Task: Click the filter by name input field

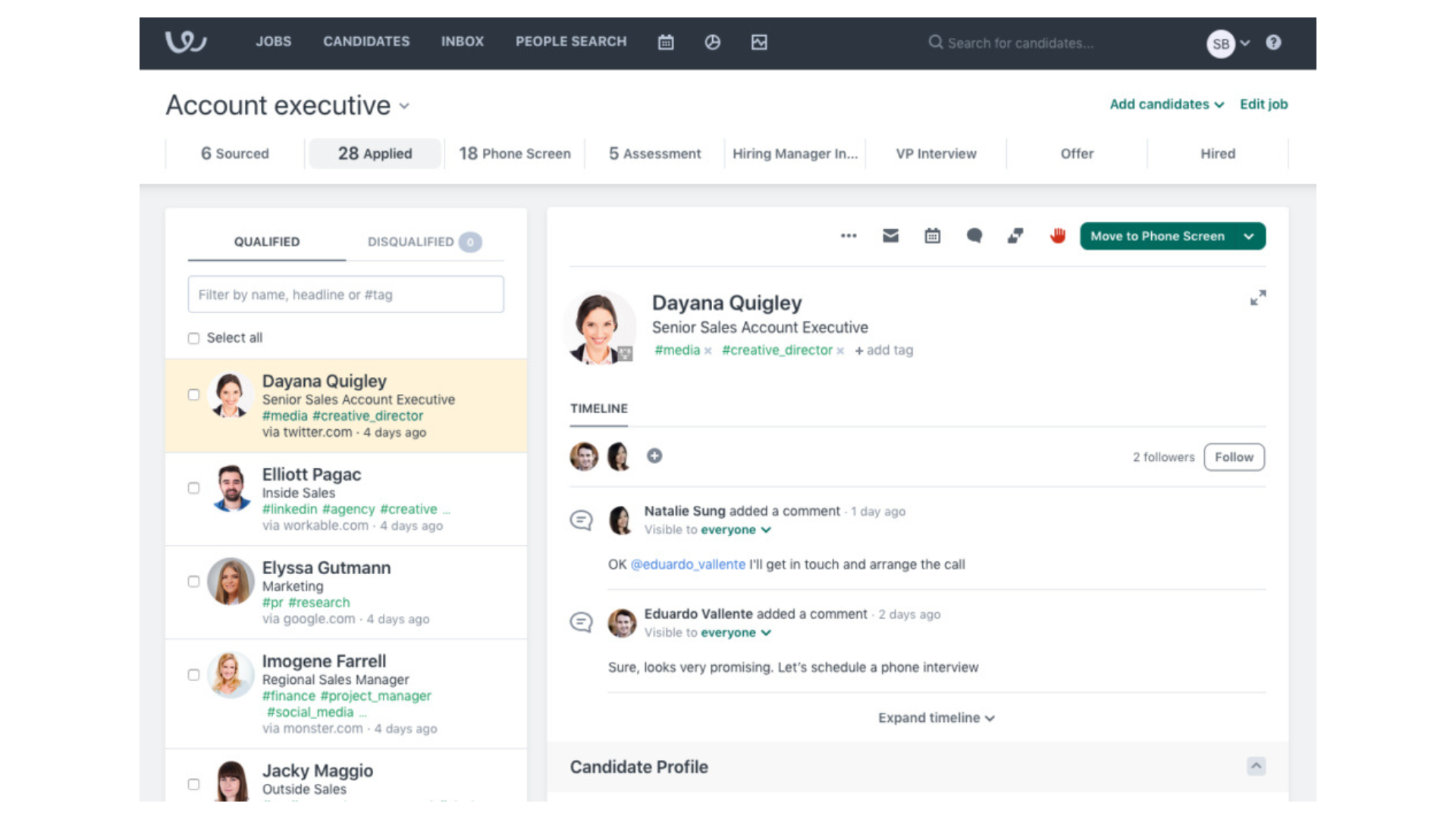Action: [345, 294]
